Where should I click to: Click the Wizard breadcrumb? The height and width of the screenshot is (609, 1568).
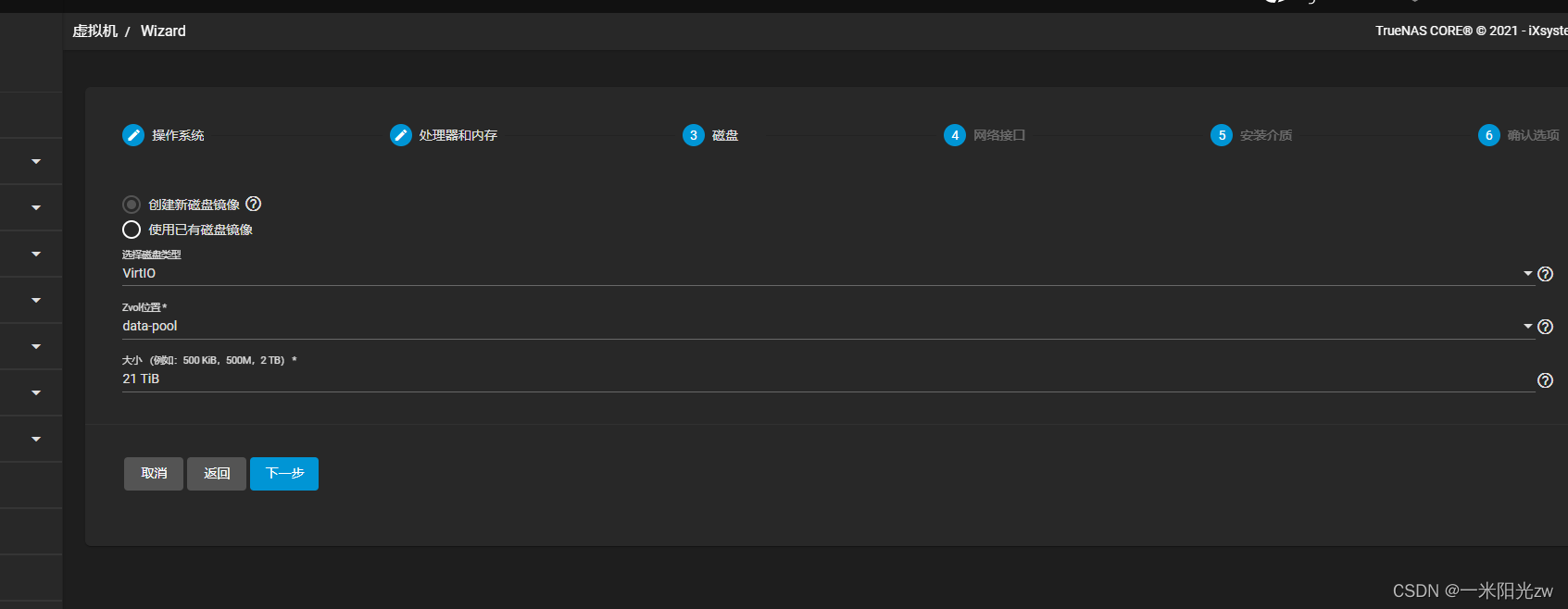pos(163,31)
